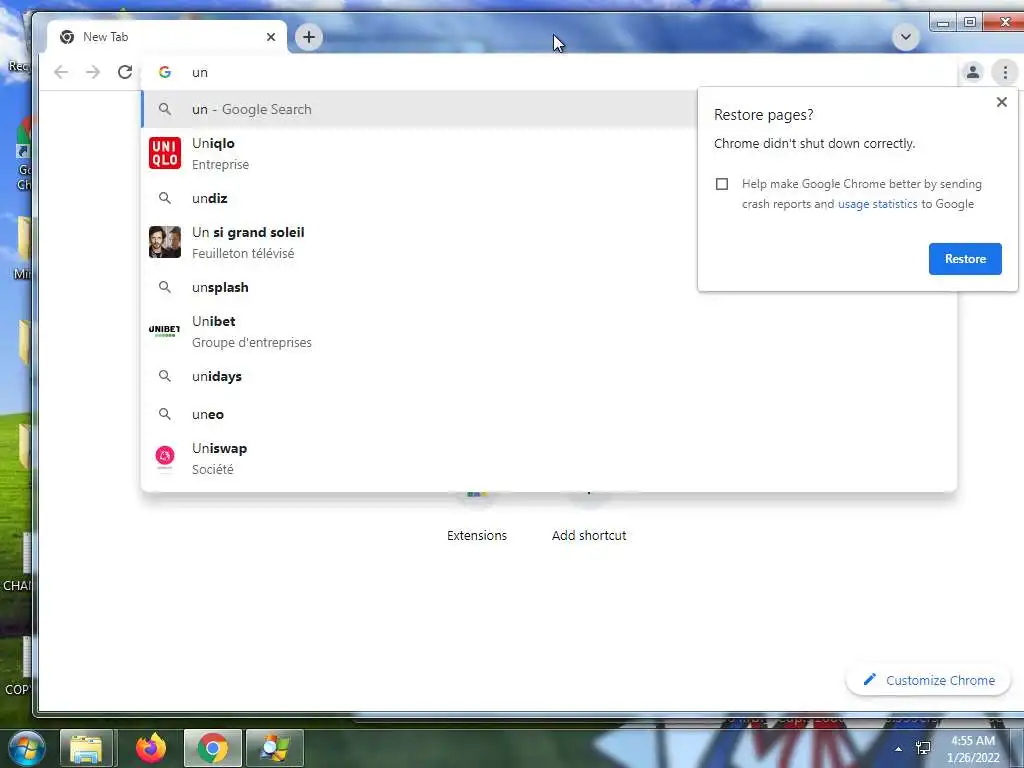Choose the uneo suggestion
Viewport: 1024px width, 768px height.
pos(549,414)
